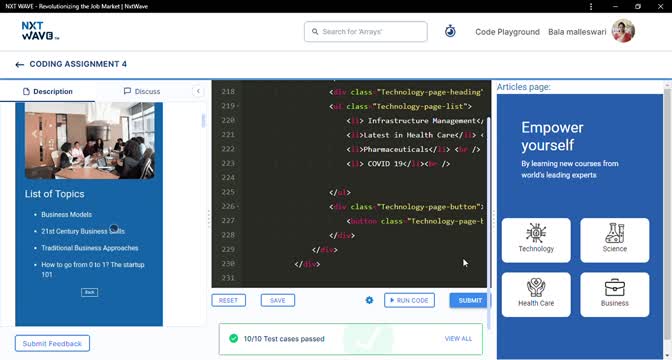672x360 pixels.
Task: Click Bala malleswari profile avatar
Action: (623, 31)
